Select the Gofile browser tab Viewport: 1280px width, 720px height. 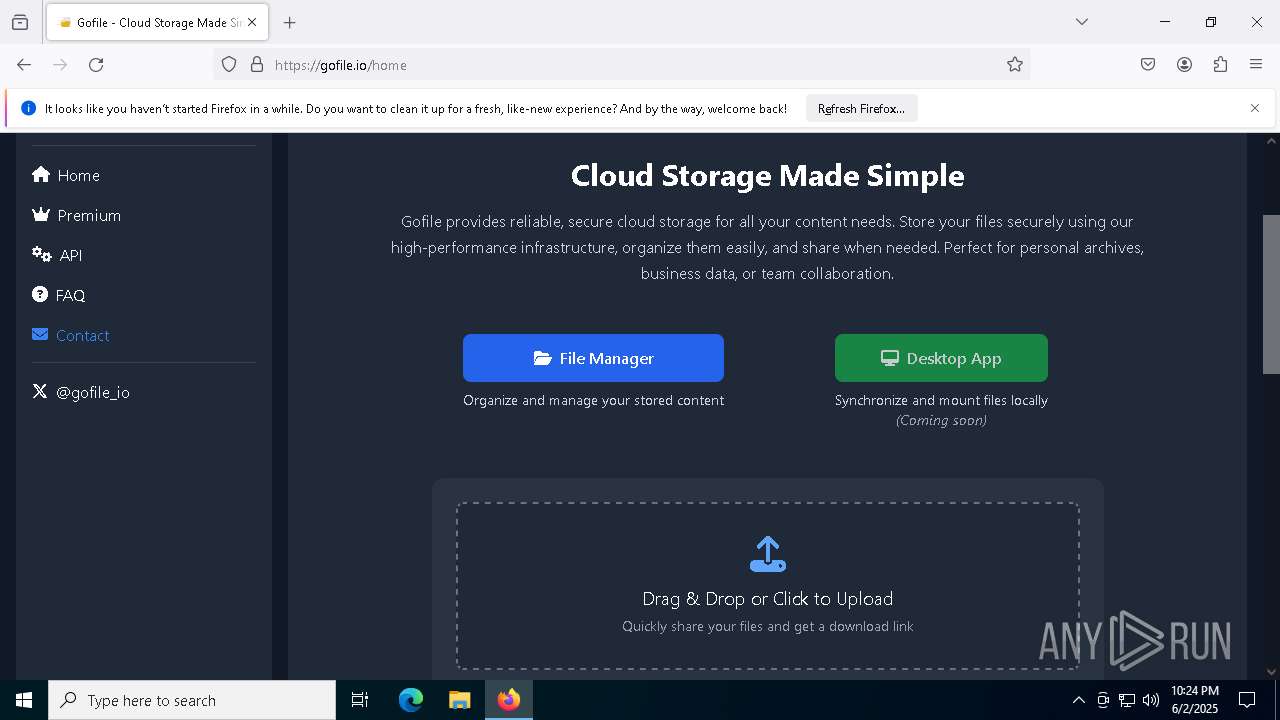[157, 22]
